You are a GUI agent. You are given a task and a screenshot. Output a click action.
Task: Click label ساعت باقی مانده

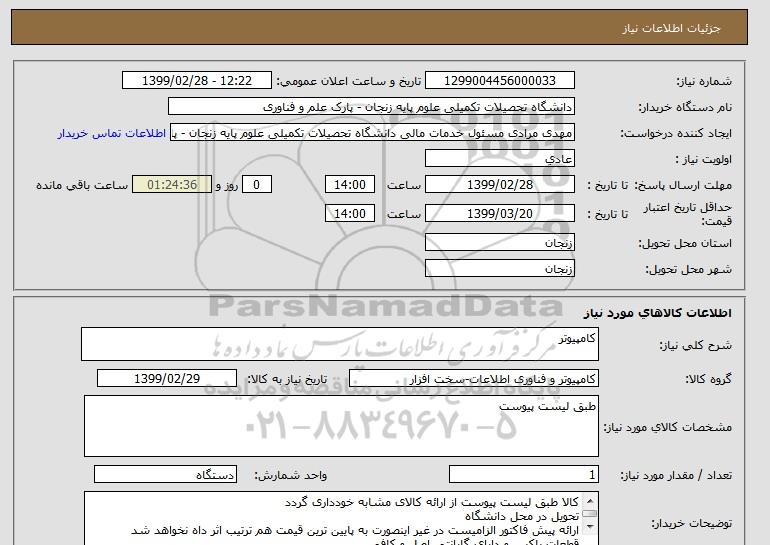[x=82, y=186]
